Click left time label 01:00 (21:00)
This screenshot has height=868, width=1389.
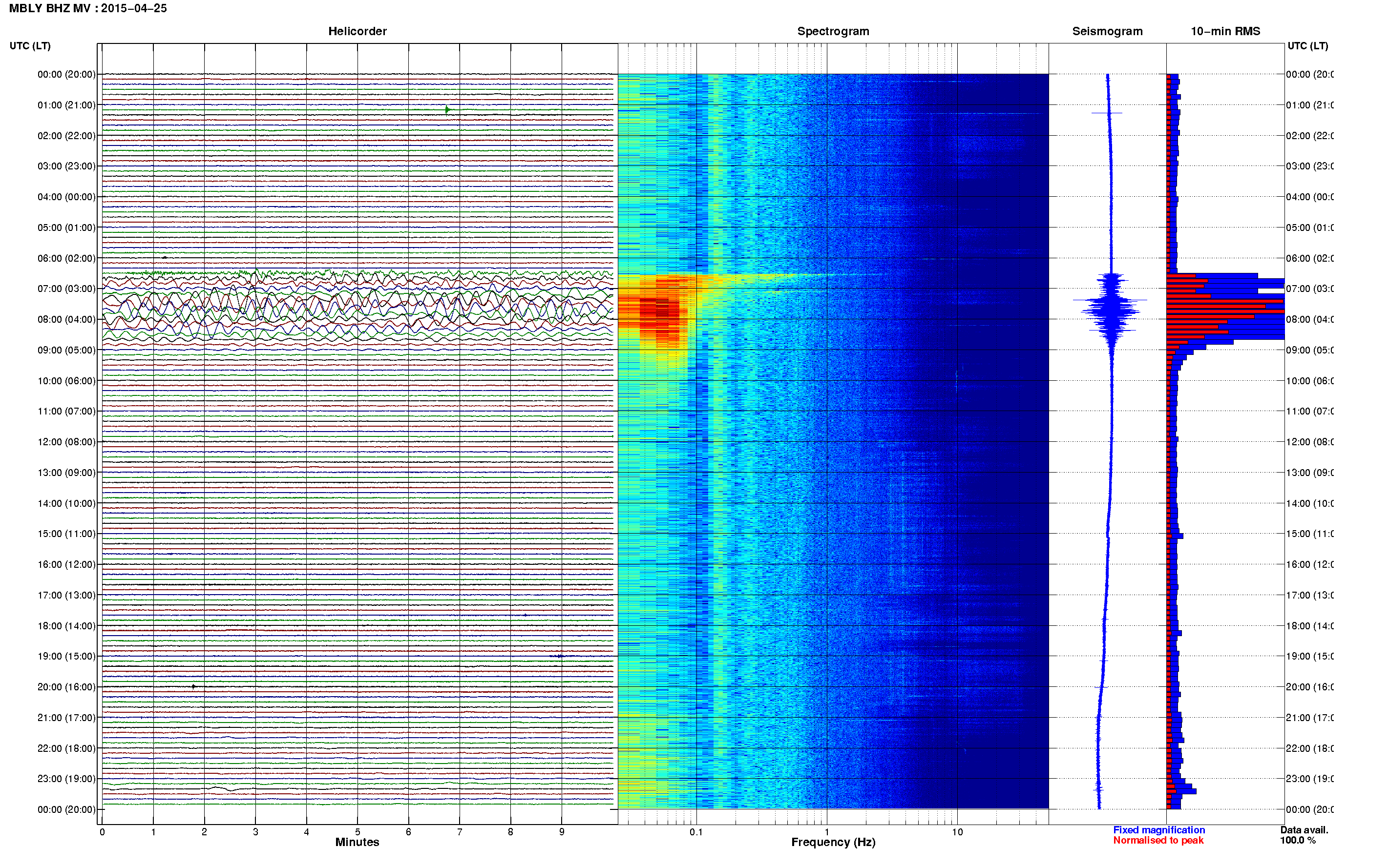click(66, 105)
